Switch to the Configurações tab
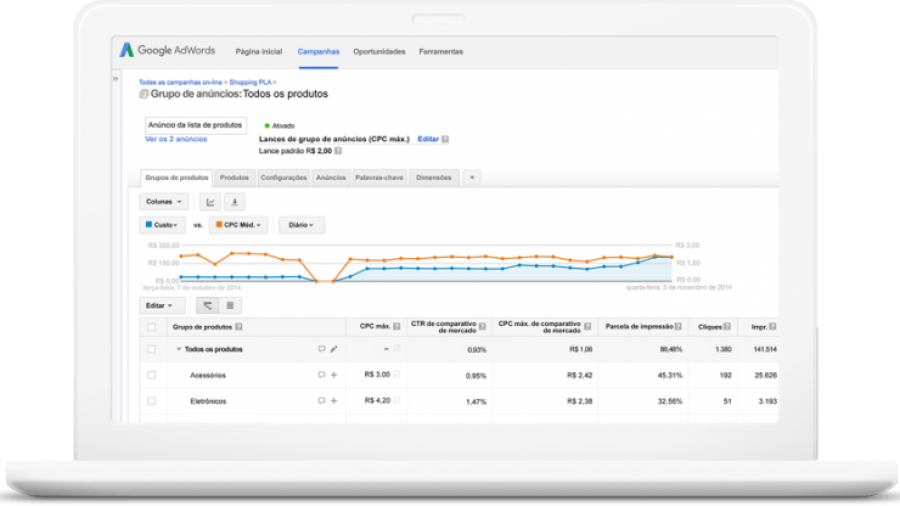 pyautogui.click(x=284, y=178)
